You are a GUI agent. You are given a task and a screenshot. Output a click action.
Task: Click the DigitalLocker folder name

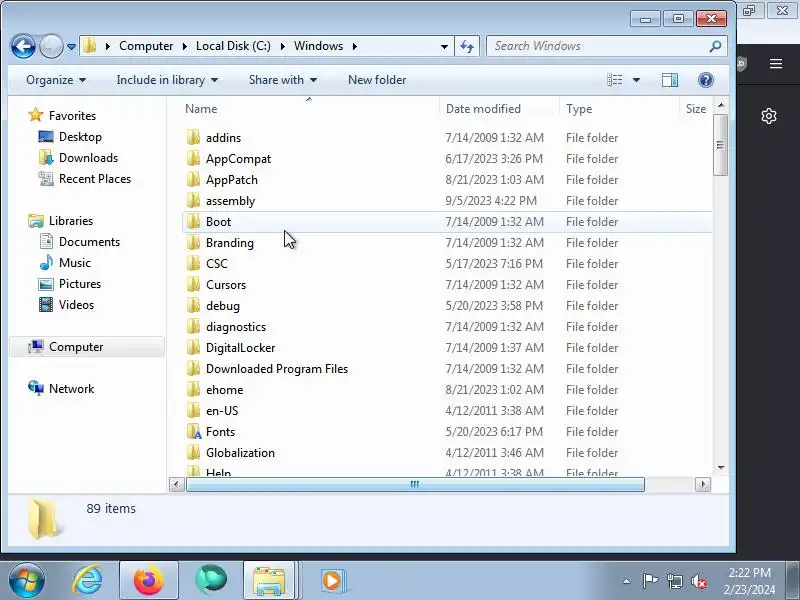[x=240, y=347]
